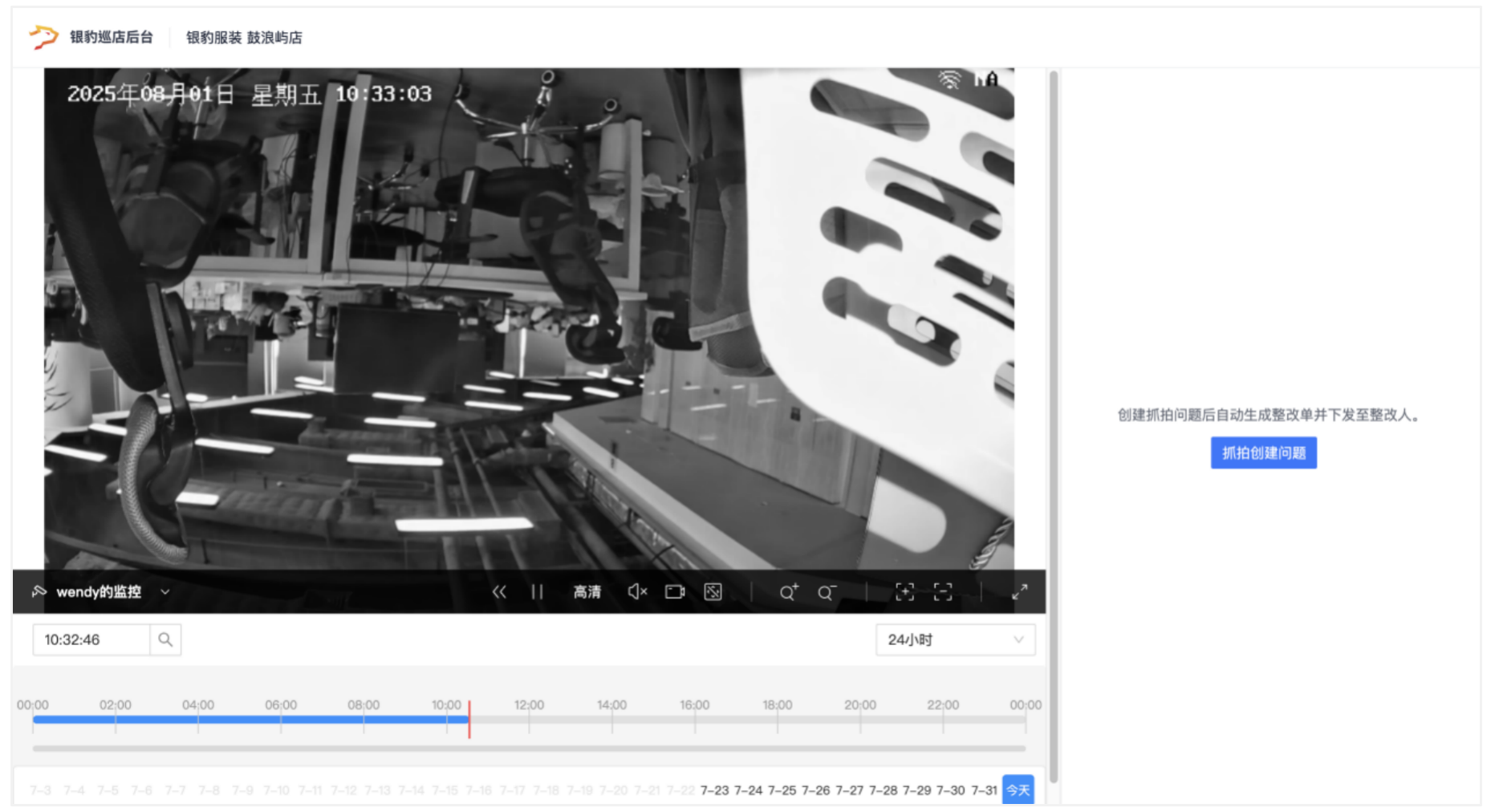
Task: Select date 7-31 in the date strip
Action: pos(984,790)
